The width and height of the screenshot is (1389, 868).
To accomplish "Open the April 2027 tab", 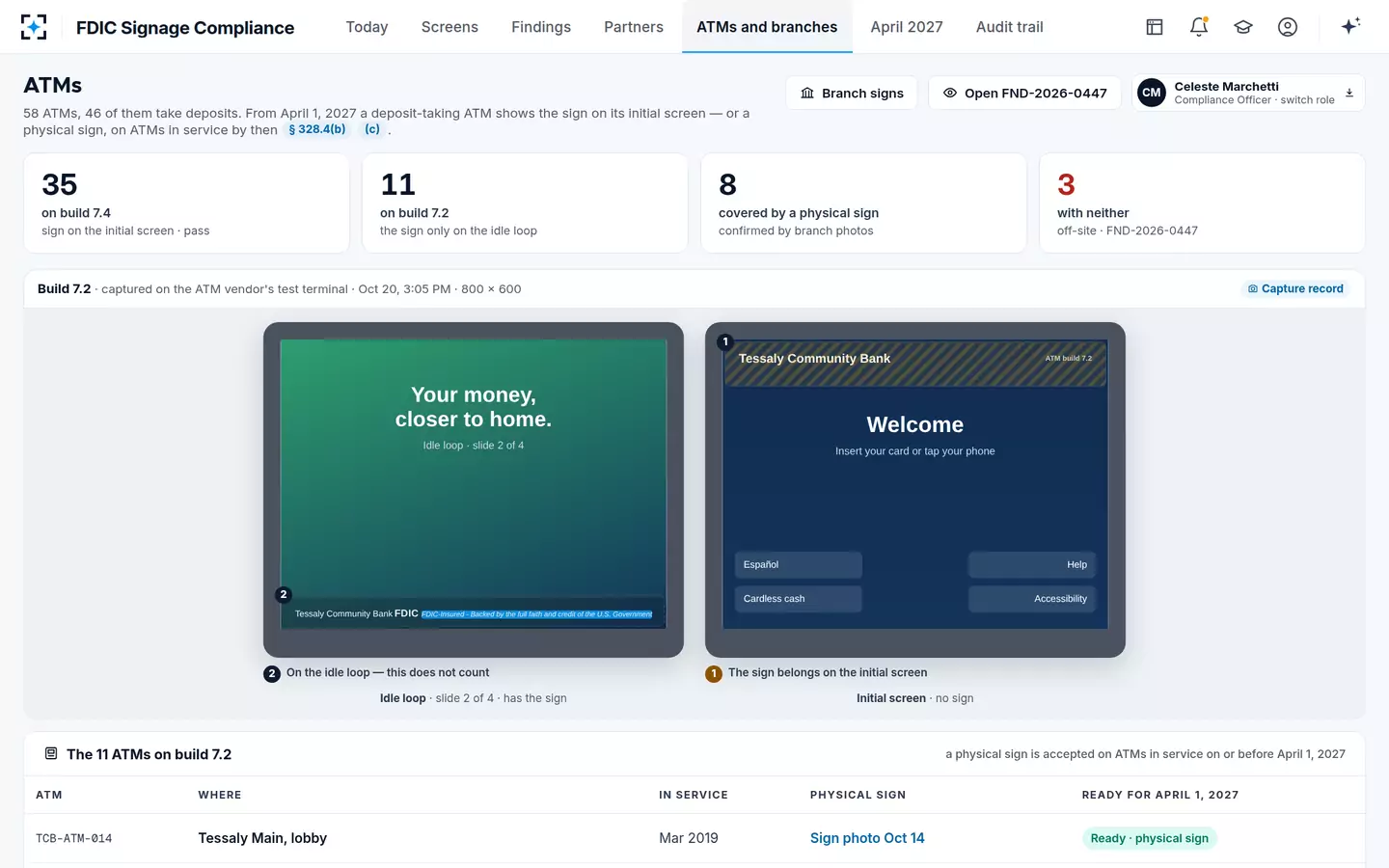I will [907, 27].
